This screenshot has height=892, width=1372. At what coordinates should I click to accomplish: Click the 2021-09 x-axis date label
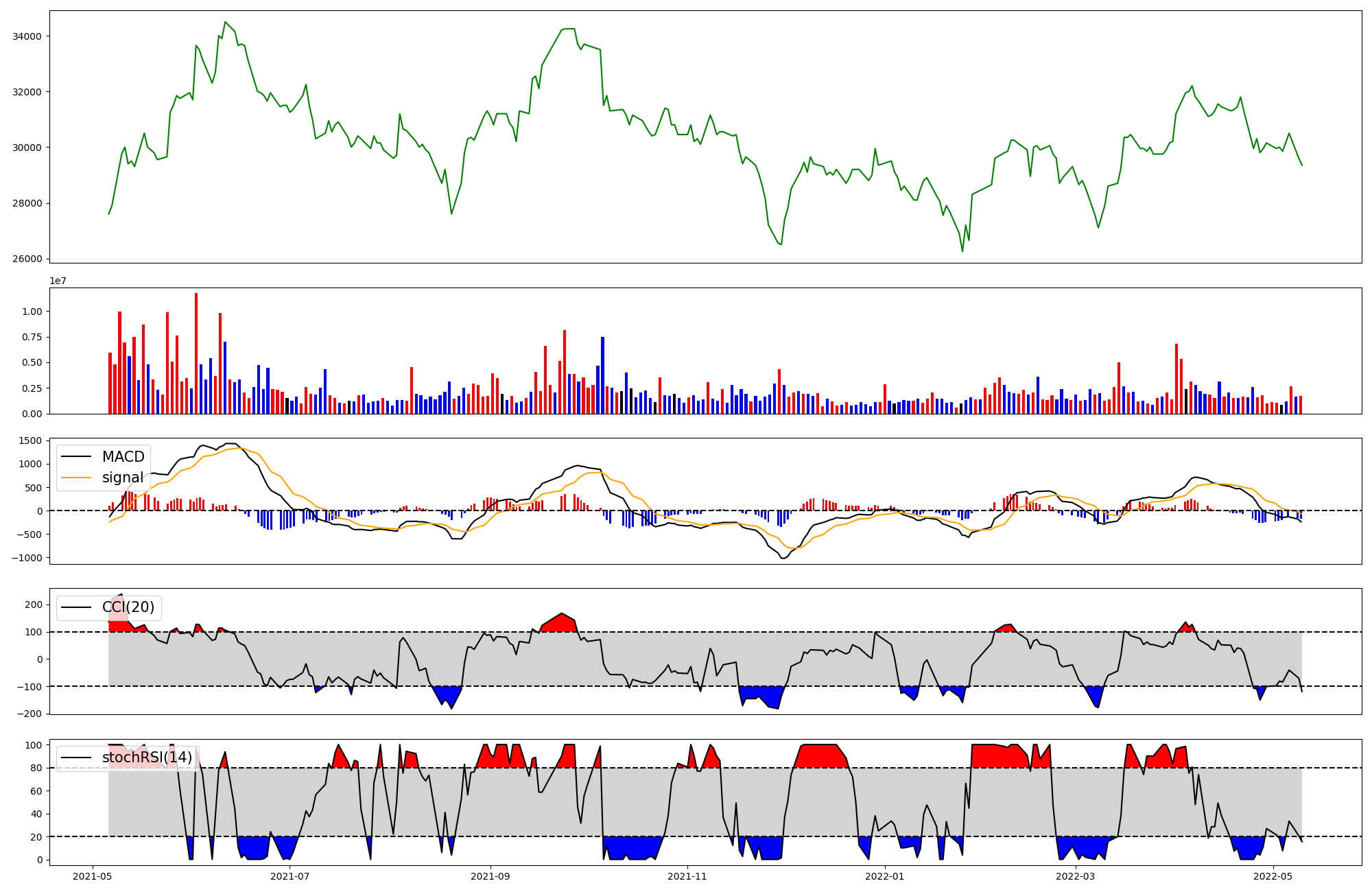click(x=490, y=876)
